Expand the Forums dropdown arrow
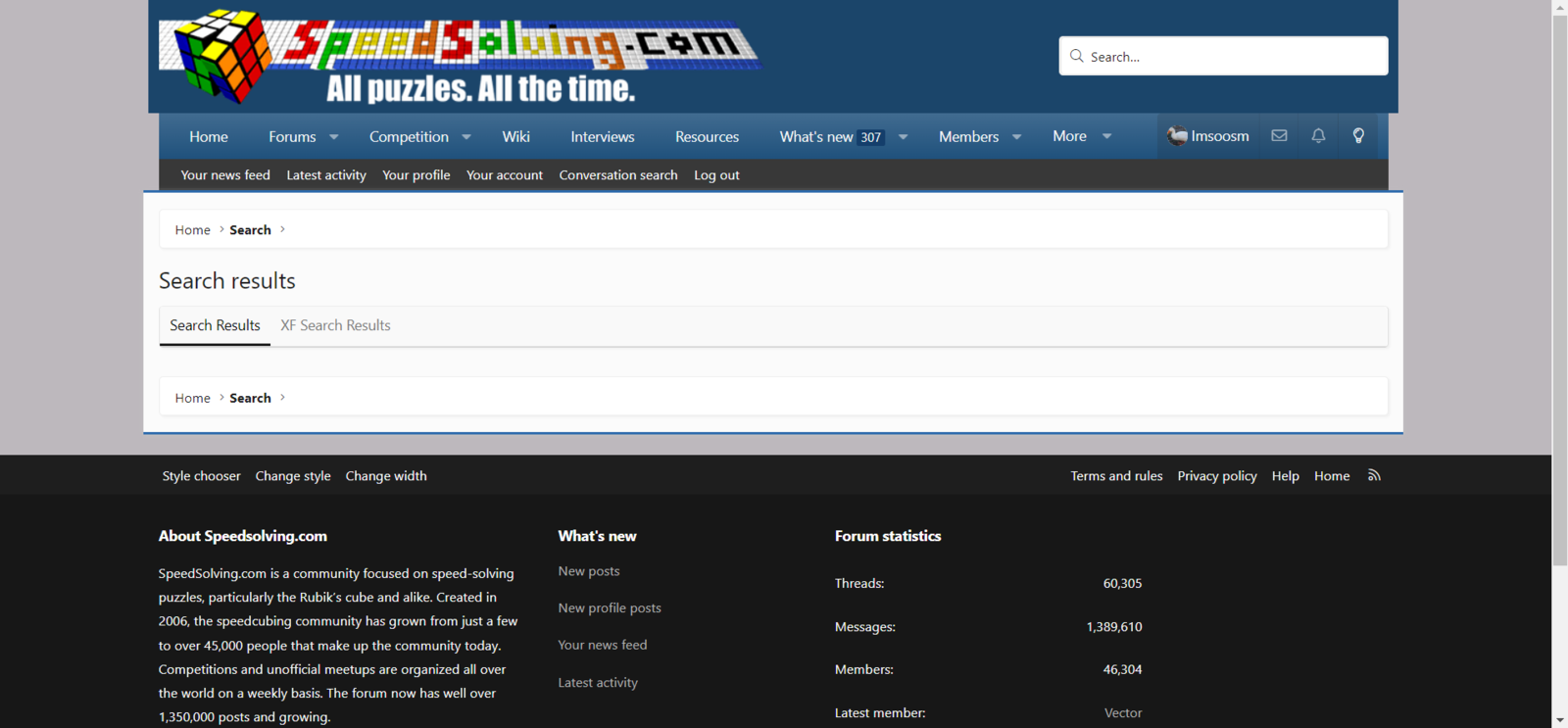This screenshot has height=728, width=1568. tap(334, 137)
